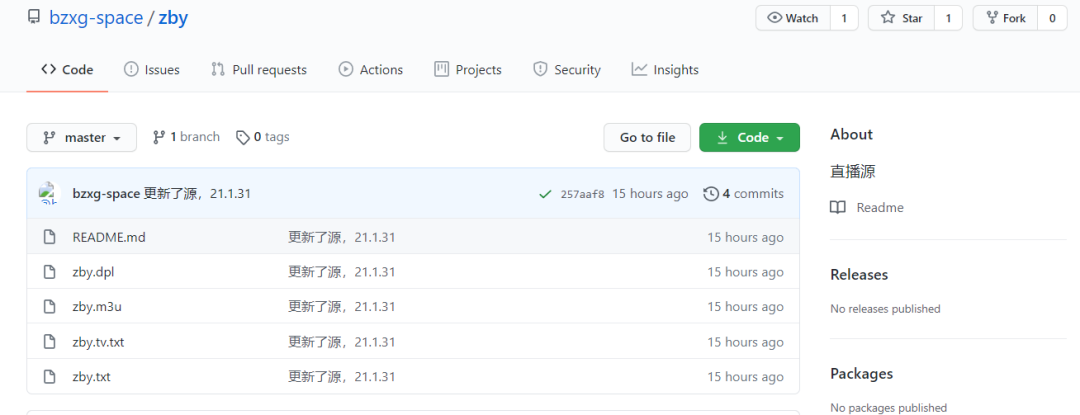Fork the repository

[1006, 19]
